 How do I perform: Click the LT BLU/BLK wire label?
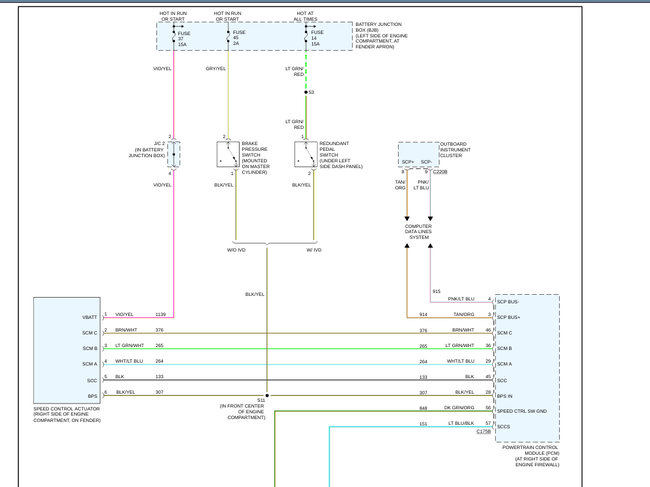coord(461,423)
